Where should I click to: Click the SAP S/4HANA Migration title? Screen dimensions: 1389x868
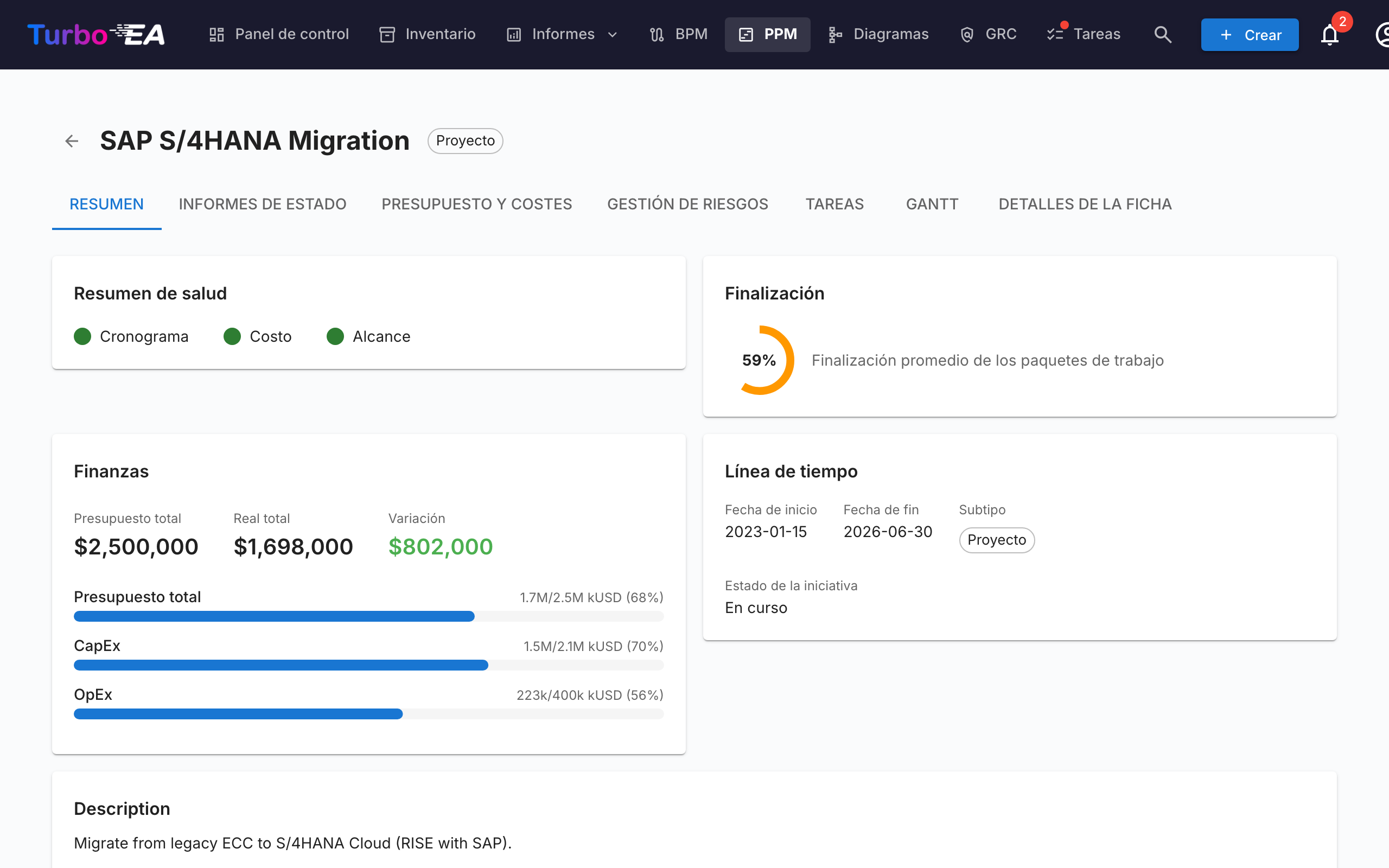point(255,141)
